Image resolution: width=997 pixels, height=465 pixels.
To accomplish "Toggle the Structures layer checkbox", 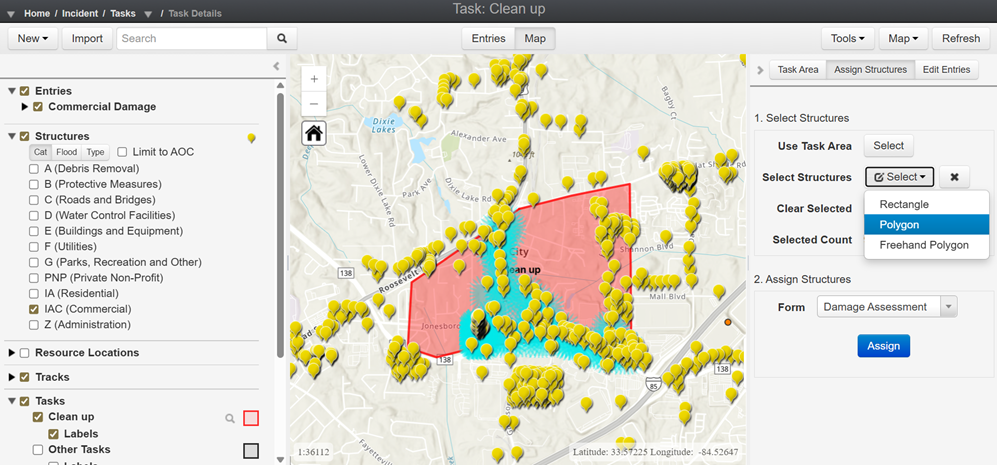I will [x=25, y=136].
